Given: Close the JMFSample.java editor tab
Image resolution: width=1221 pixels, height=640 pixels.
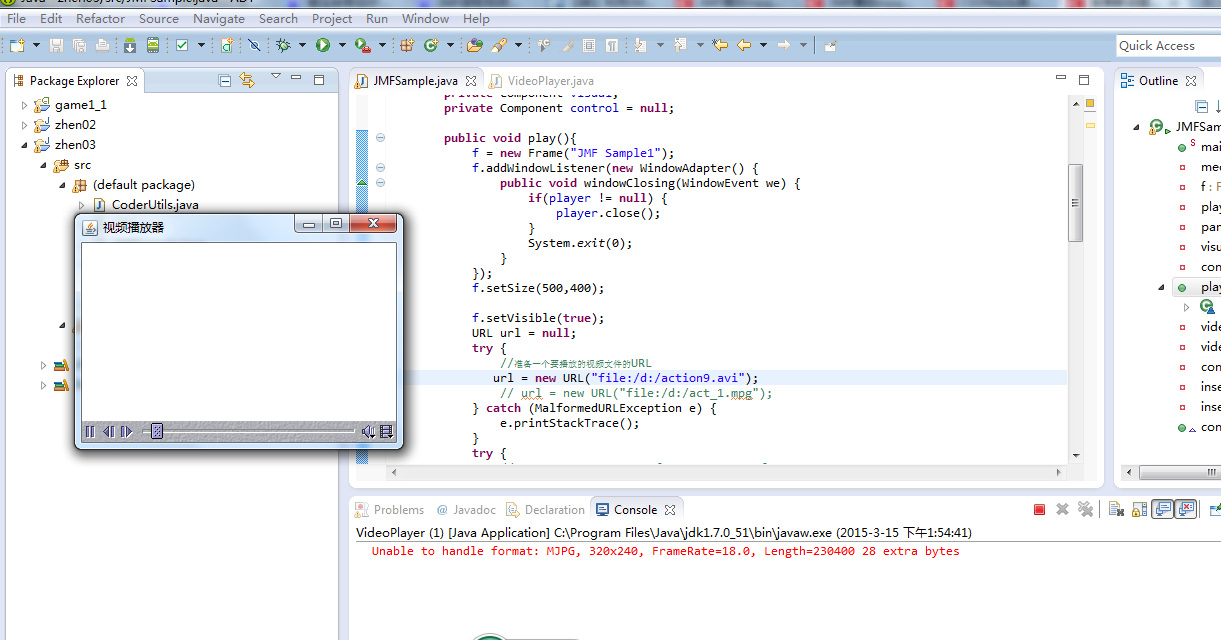Looking at the screenshot, I should (x=471, y=81).
